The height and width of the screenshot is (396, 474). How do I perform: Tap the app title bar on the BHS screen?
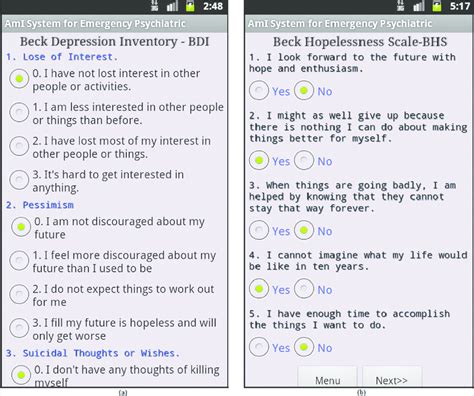(359, 23)
